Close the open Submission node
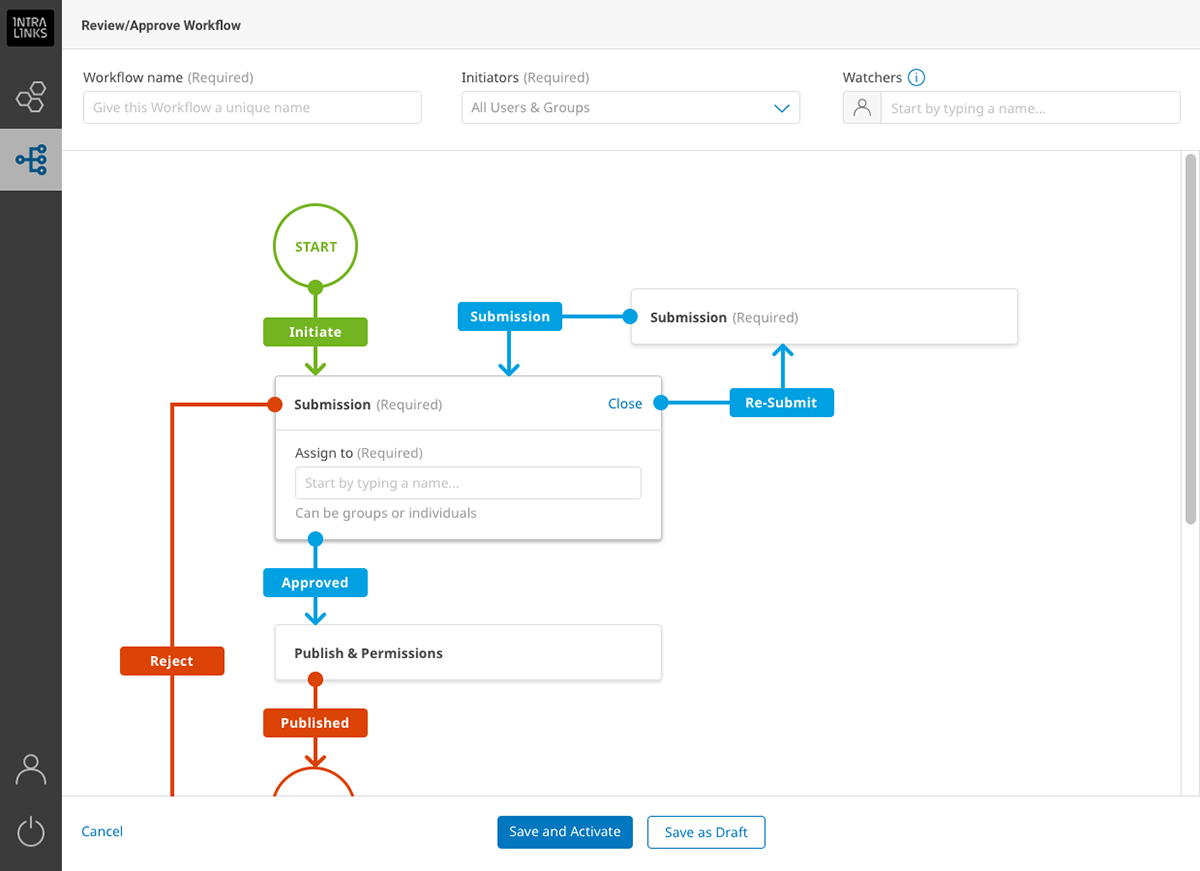Image resolution: width=1200 pixels, height=871 pixels. (x=625, y=403)
